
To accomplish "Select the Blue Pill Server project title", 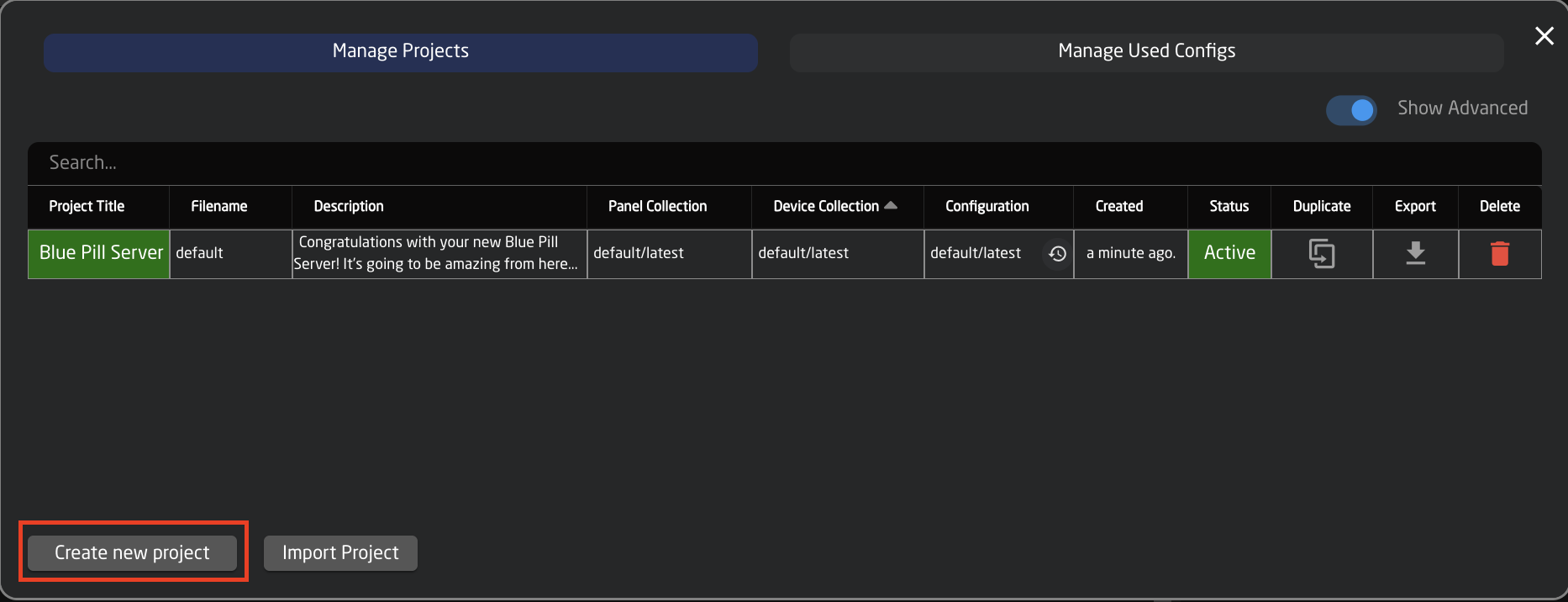I will [99, 253].
